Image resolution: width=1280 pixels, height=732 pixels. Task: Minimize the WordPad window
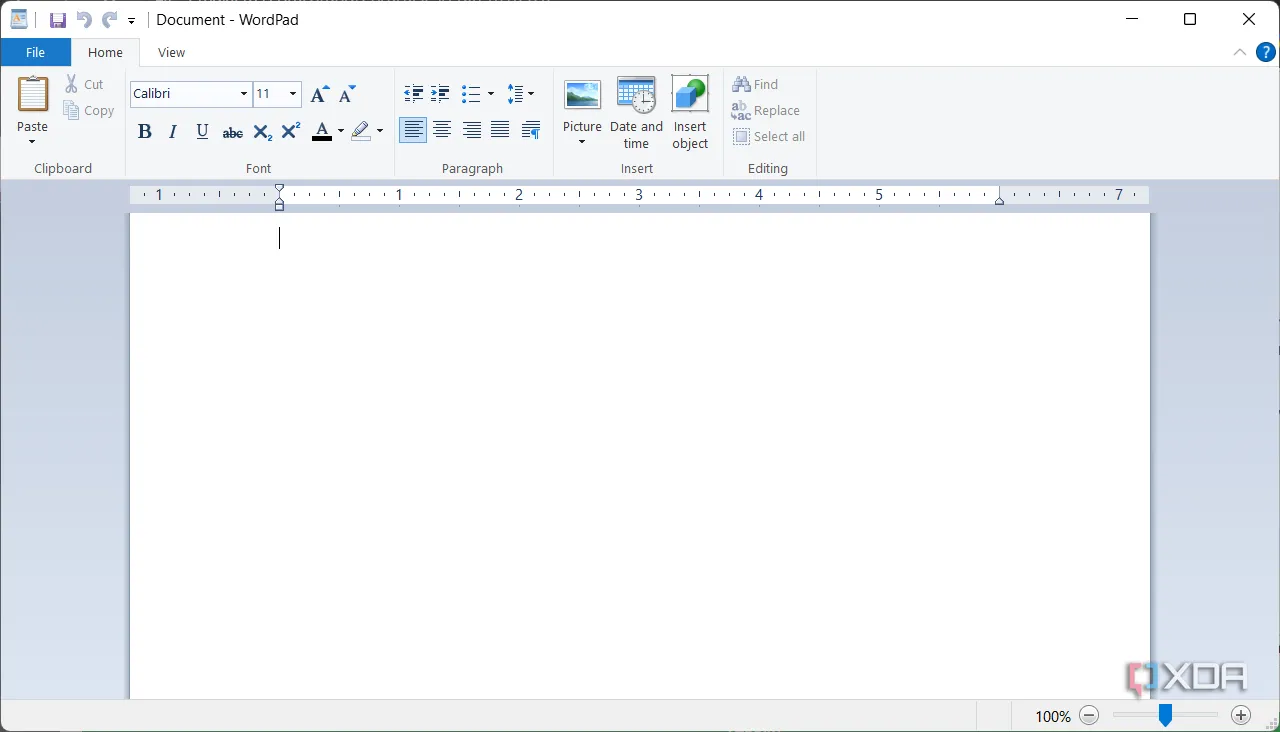(1132, 20)
